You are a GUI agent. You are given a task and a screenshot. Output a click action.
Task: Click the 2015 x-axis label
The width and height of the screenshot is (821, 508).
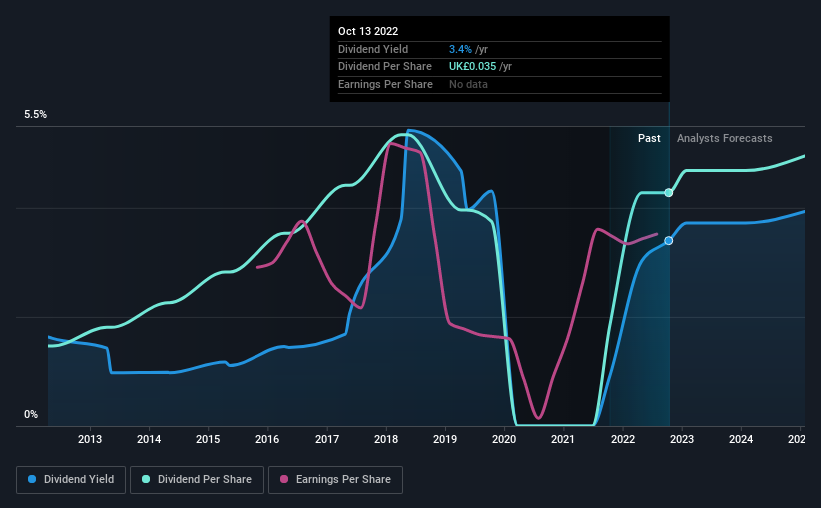[x=208, y=439]
